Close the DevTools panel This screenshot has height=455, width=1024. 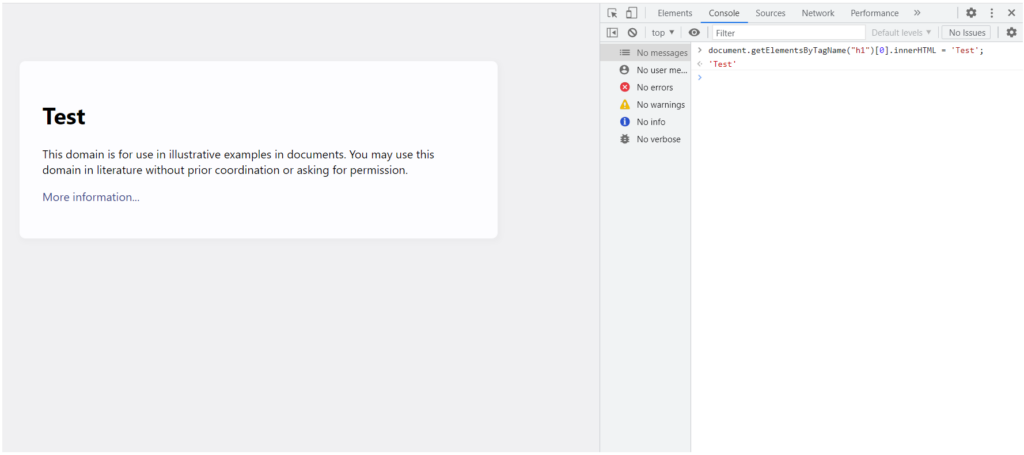(1011, 13)
